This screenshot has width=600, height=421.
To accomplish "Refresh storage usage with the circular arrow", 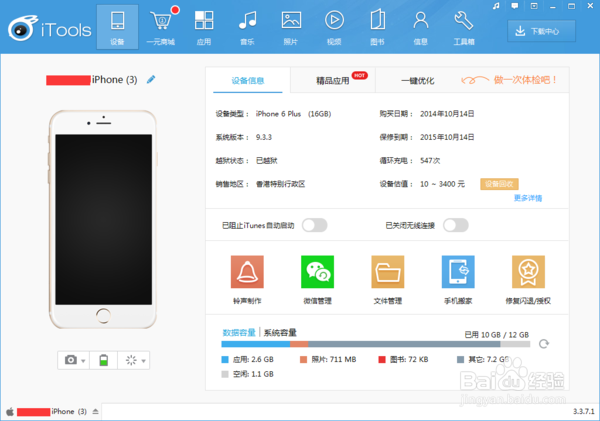I will click(x=544, y=344).
